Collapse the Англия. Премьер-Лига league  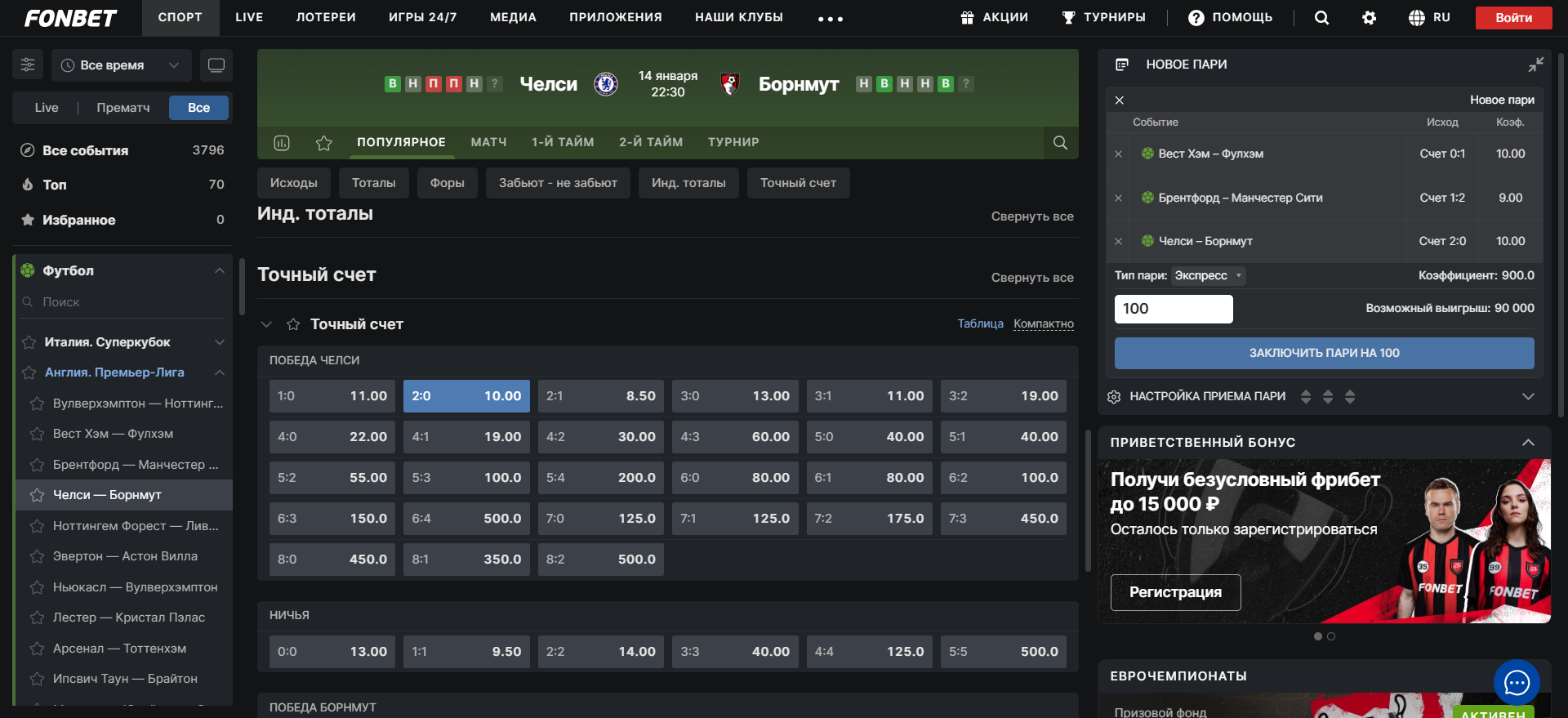[219, 372]
